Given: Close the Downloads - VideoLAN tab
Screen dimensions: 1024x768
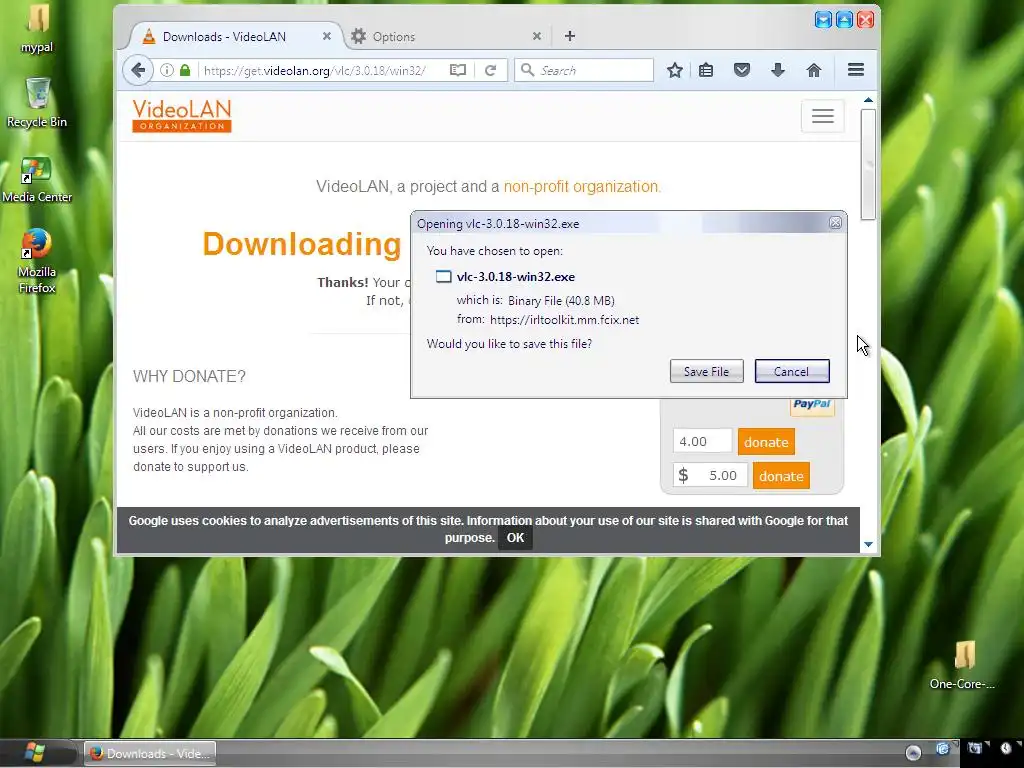Looking at the screenshot, I should (x=327, y=36).
